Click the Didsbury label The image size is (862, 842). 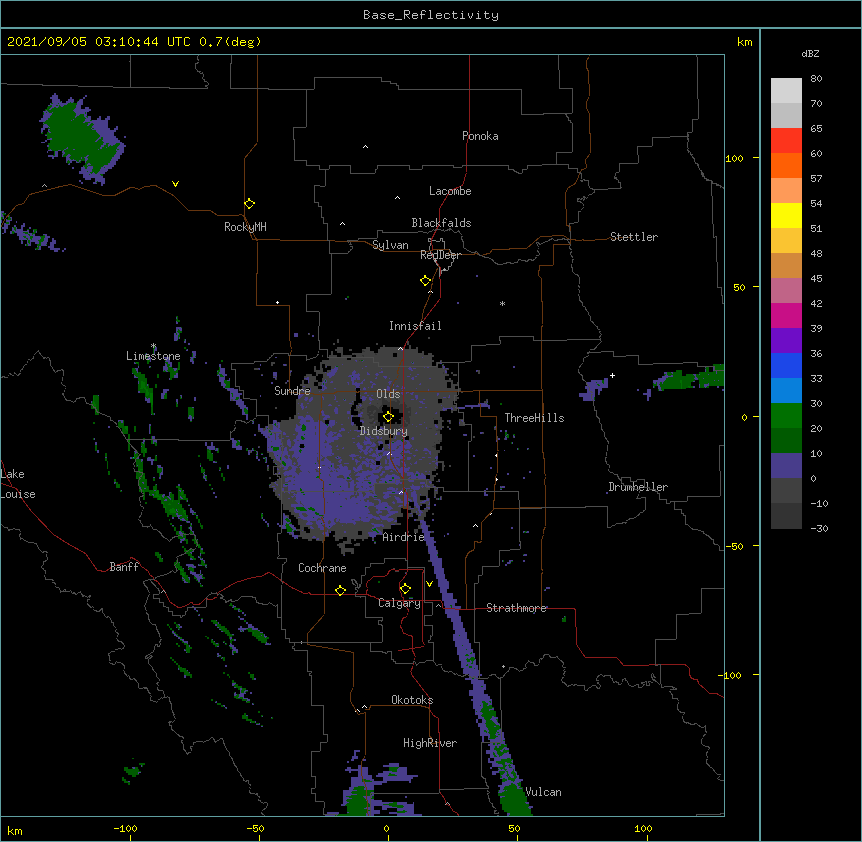384,431
